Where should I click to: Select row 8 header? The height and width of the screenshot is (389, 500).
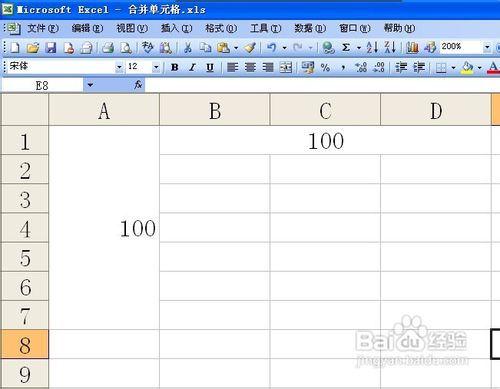pos(25,344)
